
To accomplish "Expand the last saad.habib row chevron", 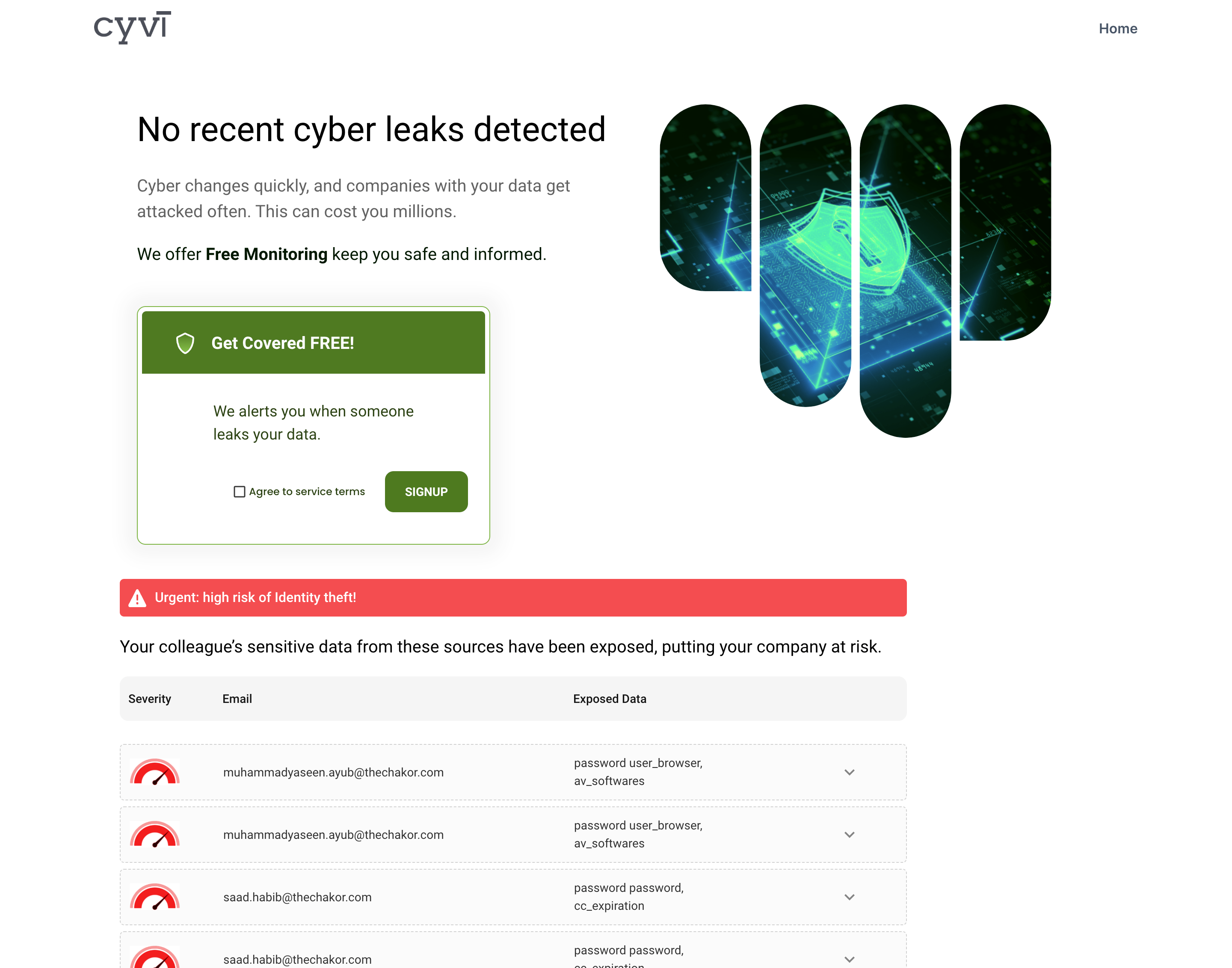I will coord(849,959).
